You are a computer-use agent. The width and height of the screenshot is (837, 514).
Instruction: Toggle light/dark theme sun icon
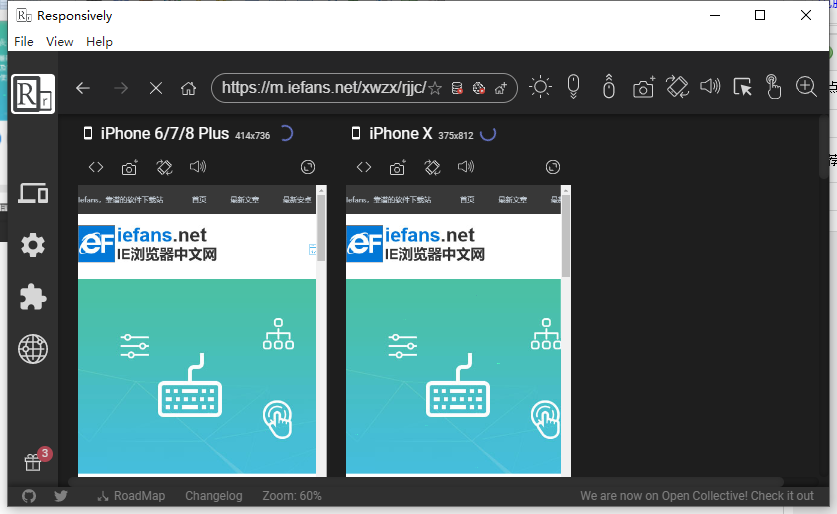pyautogui.click(x=540, y=86)
